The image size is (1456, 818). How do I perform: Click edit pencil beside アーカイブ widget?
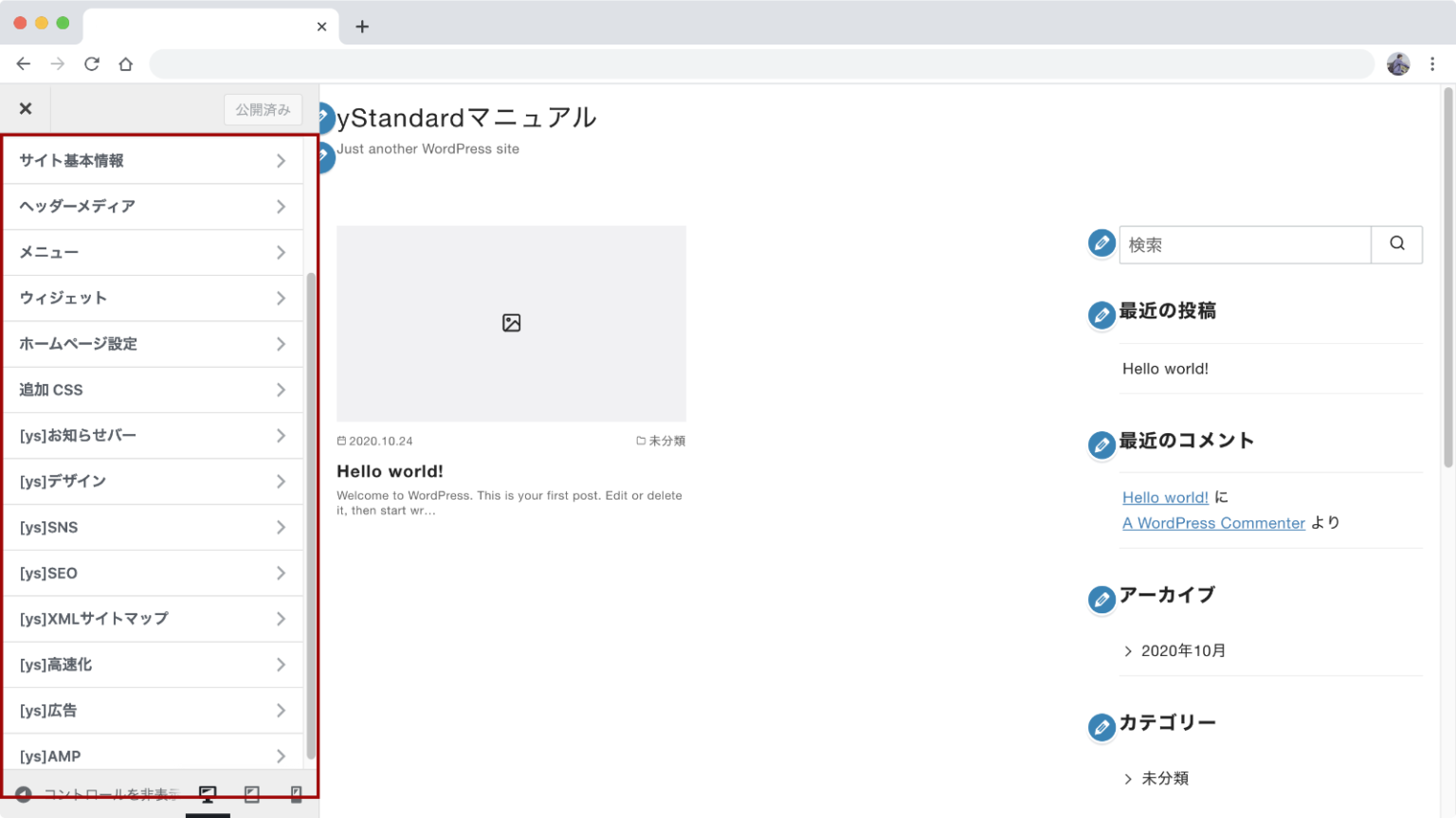(1101, 599)
